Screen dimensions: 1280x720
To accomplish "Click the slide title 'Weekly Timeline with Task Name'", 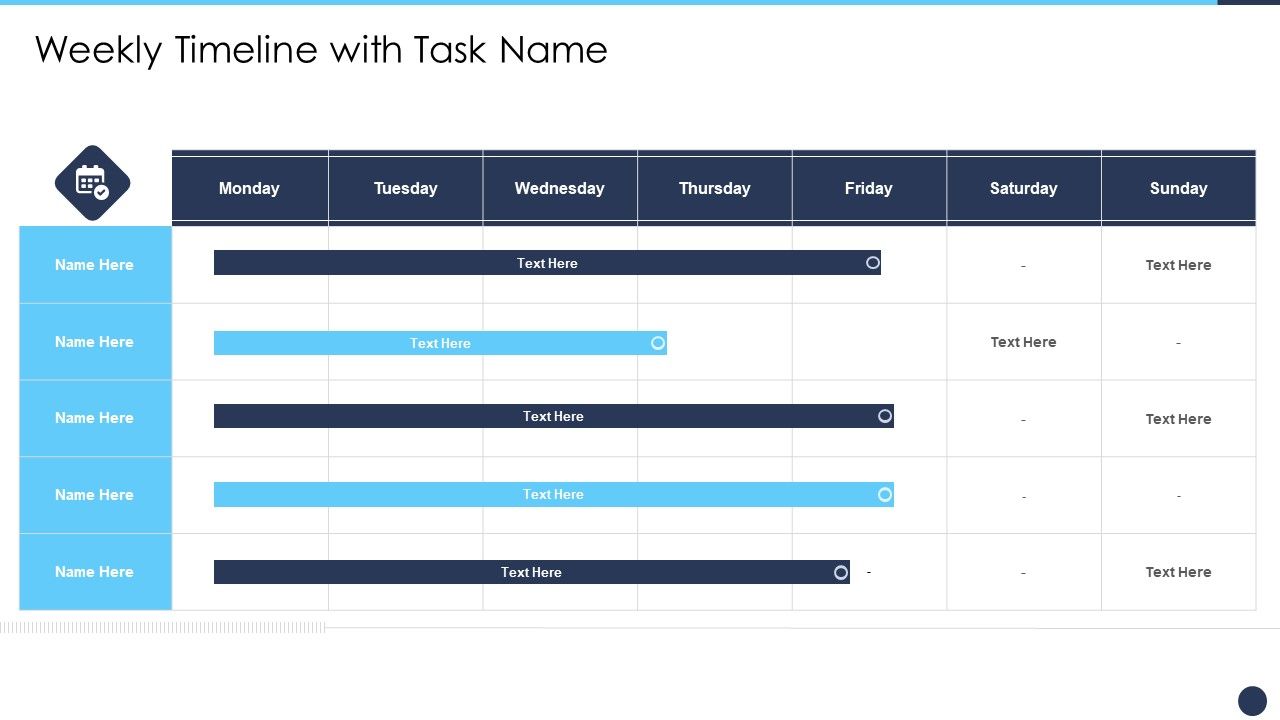I will tap(321, 50).
